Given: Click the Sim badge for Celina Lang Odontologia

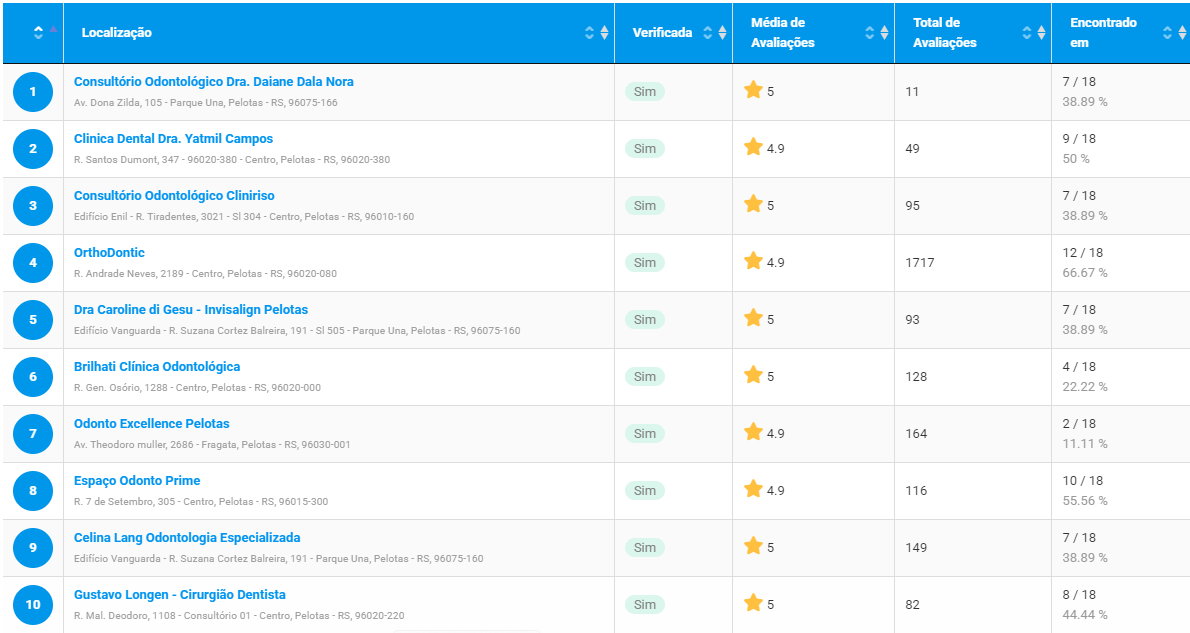Looking at the screenshot, I should [x=644, y=547].
